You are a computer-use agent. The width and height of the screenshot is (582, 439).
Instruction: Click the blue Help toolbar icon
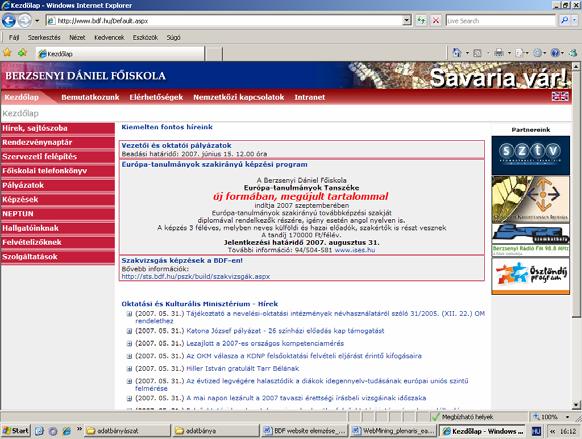[x=555, y=53]
